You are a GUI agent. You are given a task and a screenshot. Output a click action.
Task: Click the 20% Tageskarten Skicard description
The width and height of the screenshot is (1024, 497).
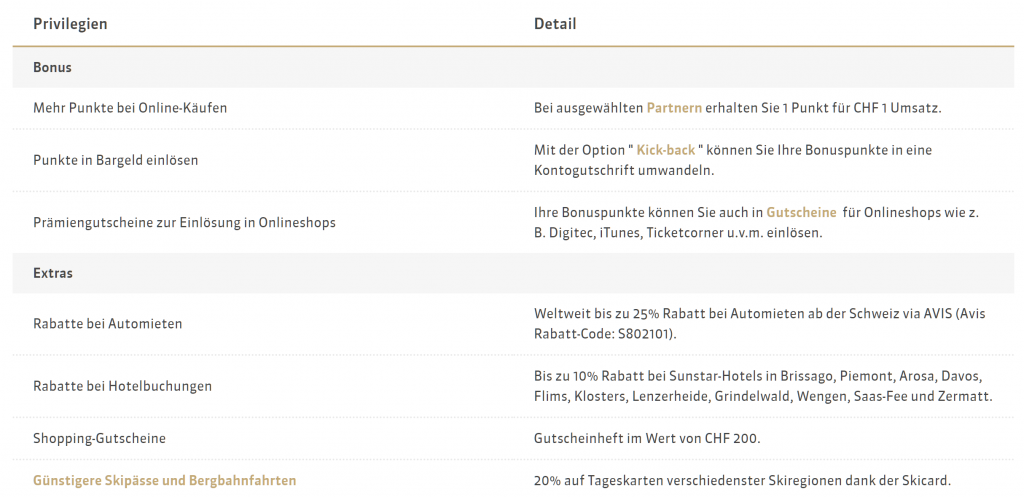742,480
